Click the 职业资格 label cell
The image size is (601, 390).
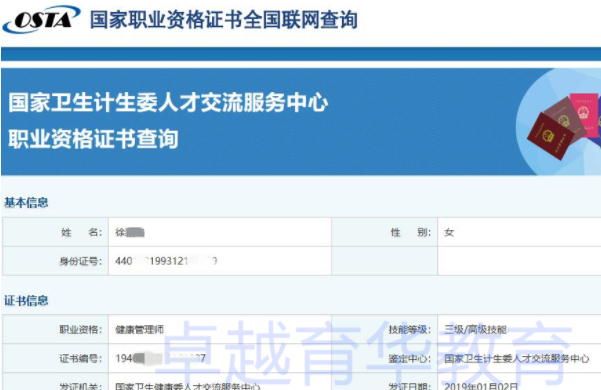tap(56, 329)
